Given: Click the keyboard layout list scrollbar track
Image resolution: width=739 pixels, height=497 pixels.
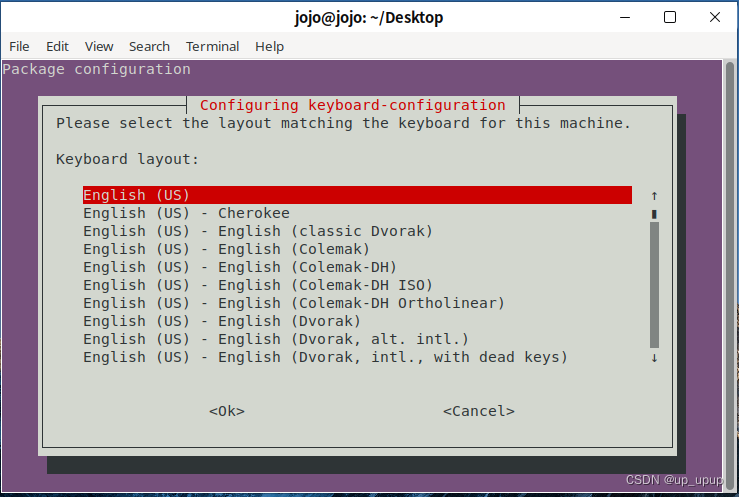Looking at the screenshot, I should (654, 285).
